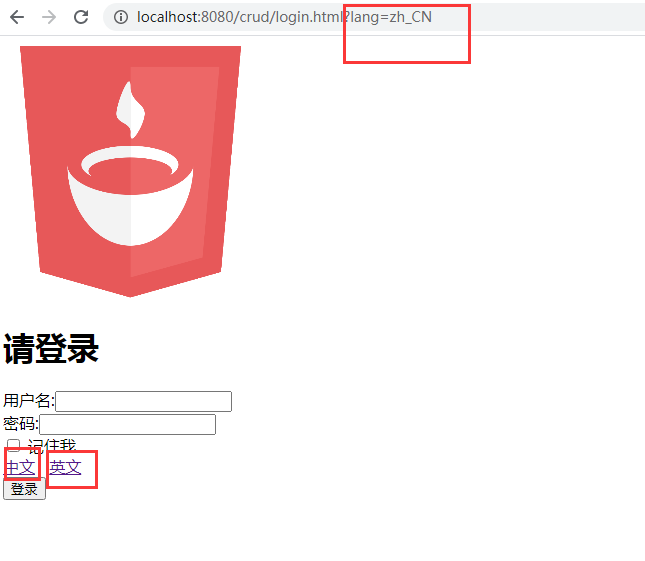645x561 pixels.
Task: Click the 用户名 label text
Action: click(29, 401)
